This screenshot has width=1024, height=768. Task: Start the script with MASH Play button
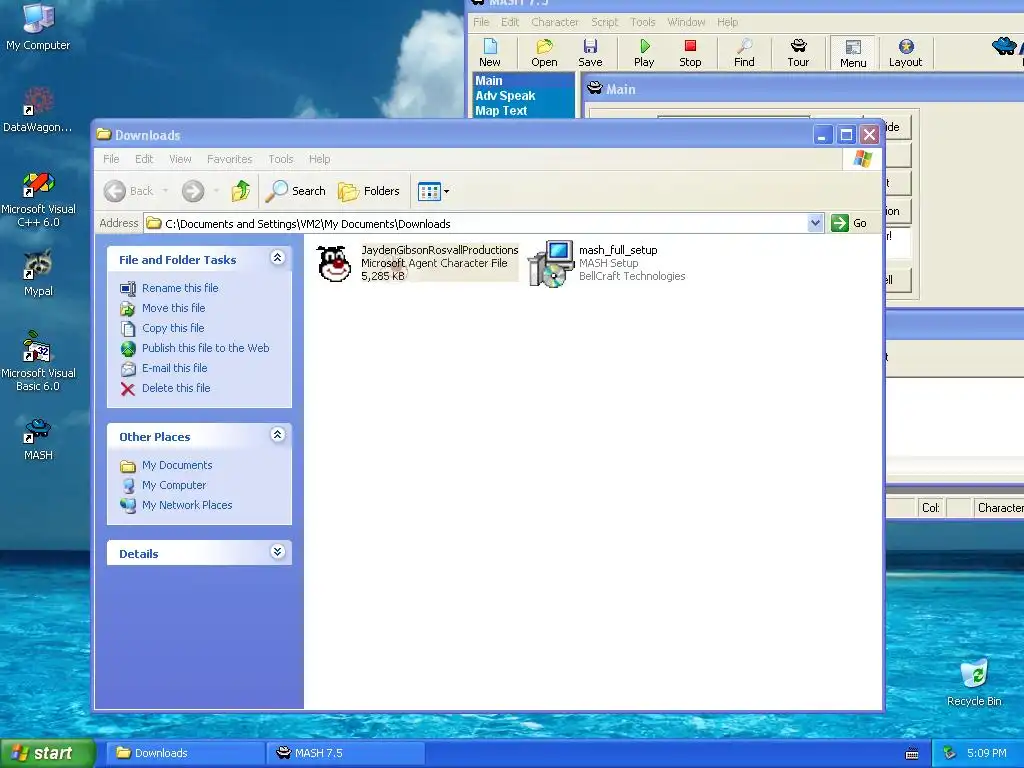(644, 53)
